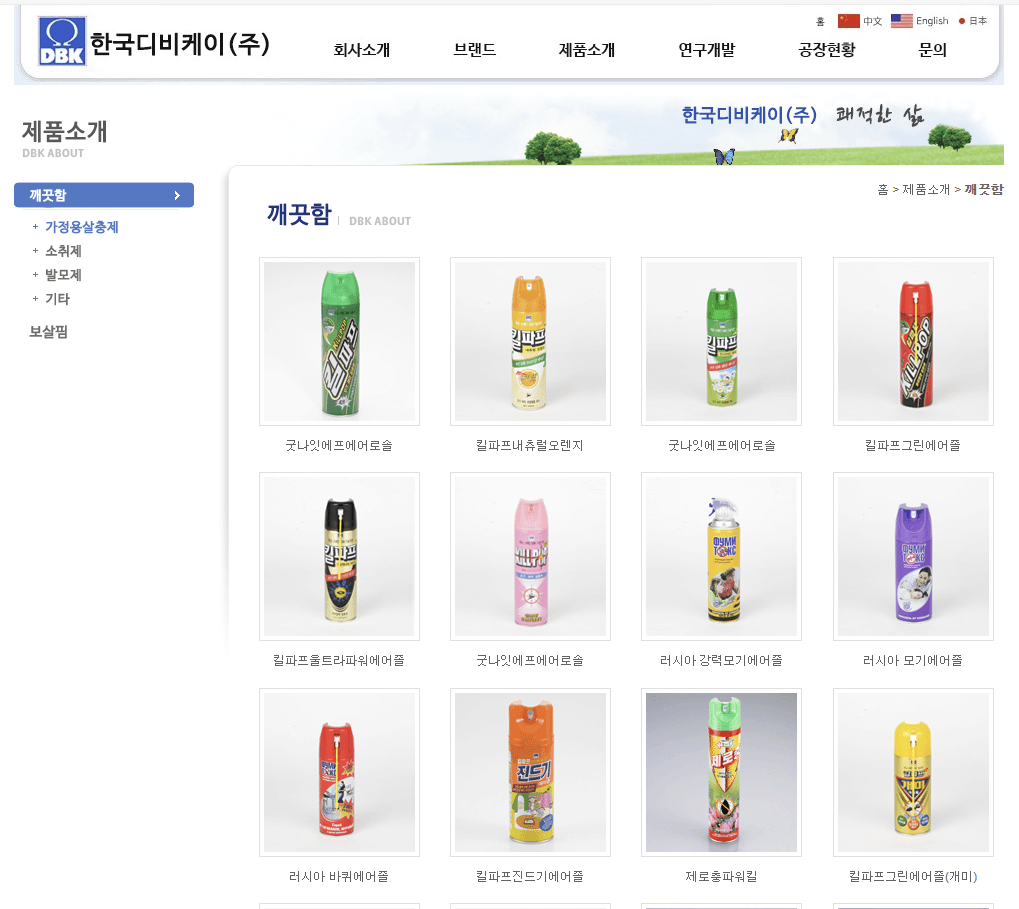Screen dimensions: 1019x909
Task: Select the 보살핌 sidebar item
Action: click(x=48, y=331)
